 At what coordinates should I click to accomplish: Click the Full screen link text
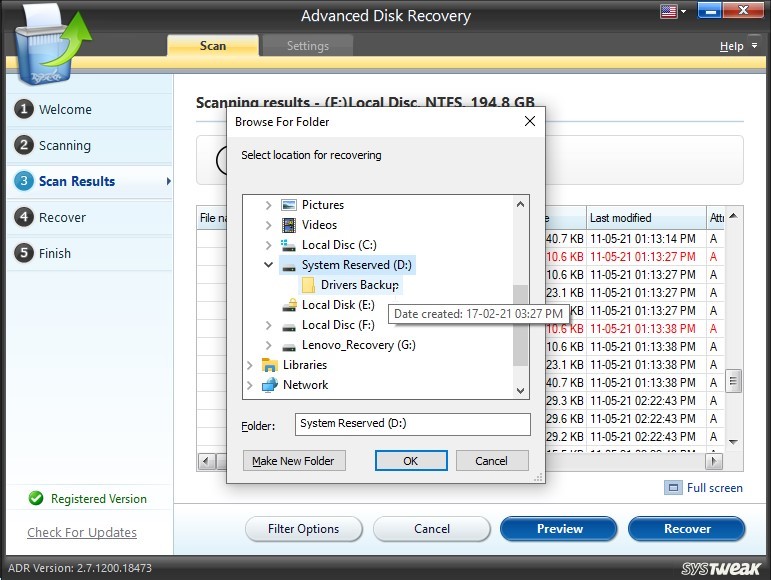point(714,488)
